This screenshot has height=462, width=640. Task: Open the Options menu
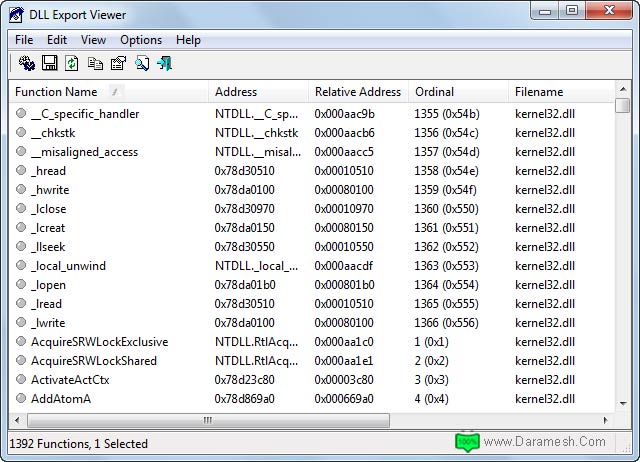click(x=141, y=40)
